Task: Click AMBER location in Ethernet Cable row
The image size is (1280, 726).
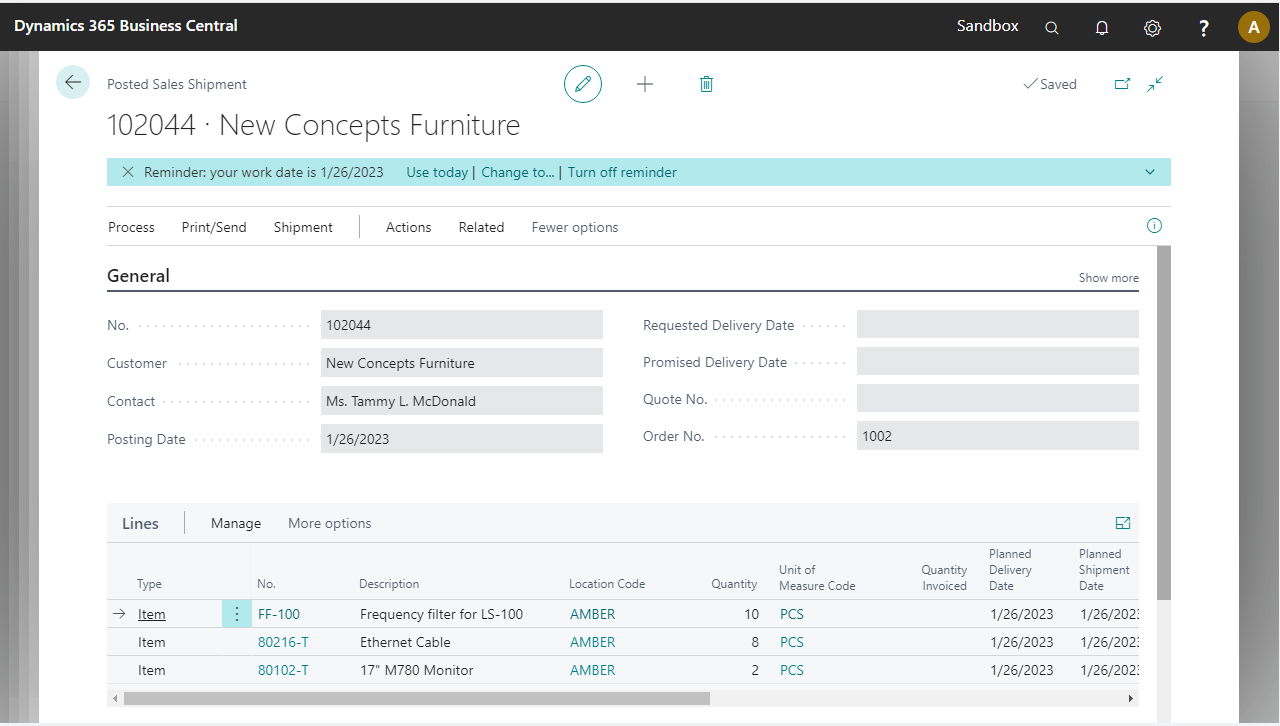Action: pyautogui.click(x=593, y=642)
